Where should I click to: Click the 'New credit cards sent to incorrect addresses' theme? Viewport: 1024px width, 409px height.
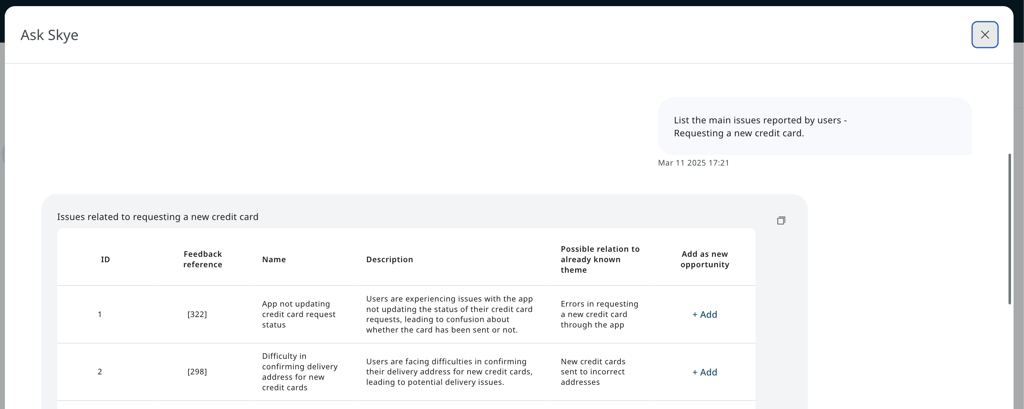point(593,372)
